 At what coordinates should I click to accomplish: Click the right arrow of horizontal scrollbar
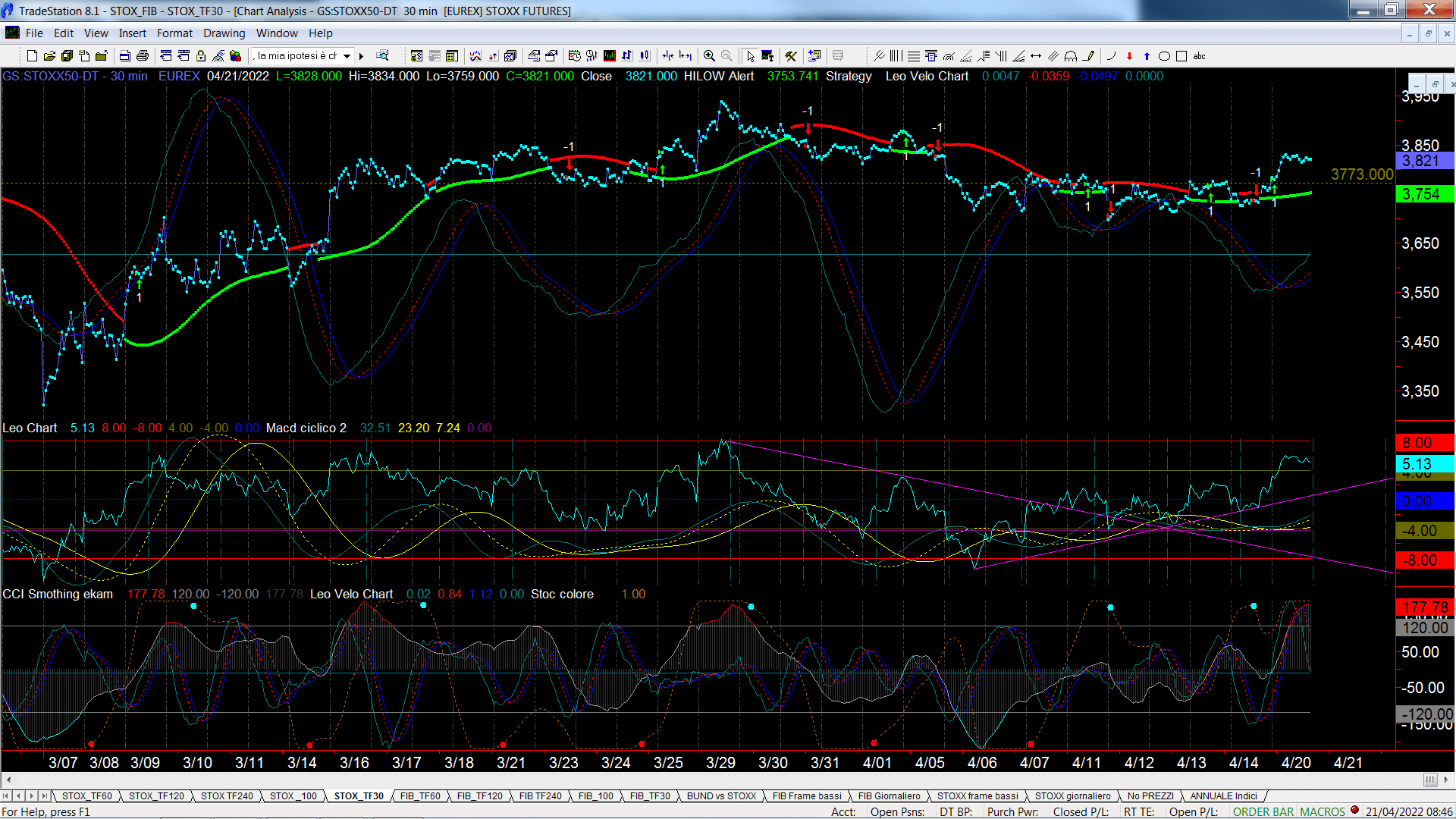1447,780
